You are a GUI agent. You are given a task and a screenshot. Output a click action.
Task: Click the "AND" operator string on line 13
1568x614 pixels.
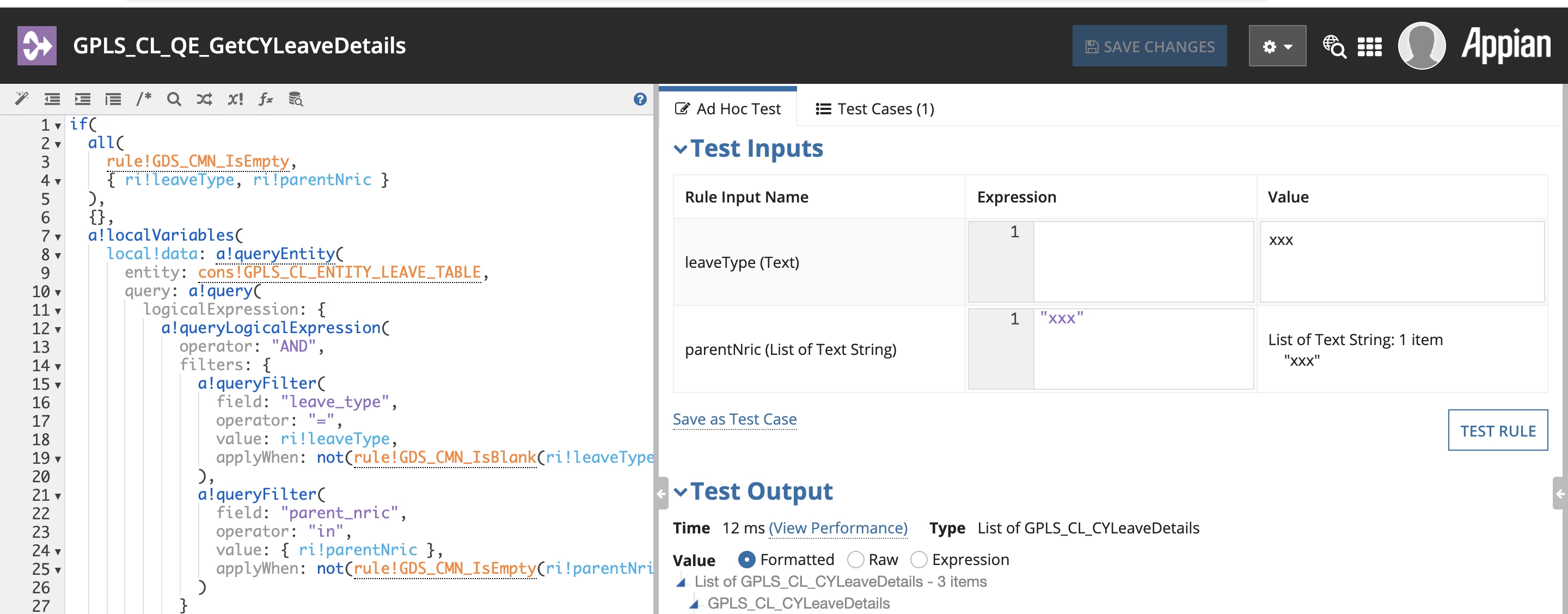[x=293, y=346]
